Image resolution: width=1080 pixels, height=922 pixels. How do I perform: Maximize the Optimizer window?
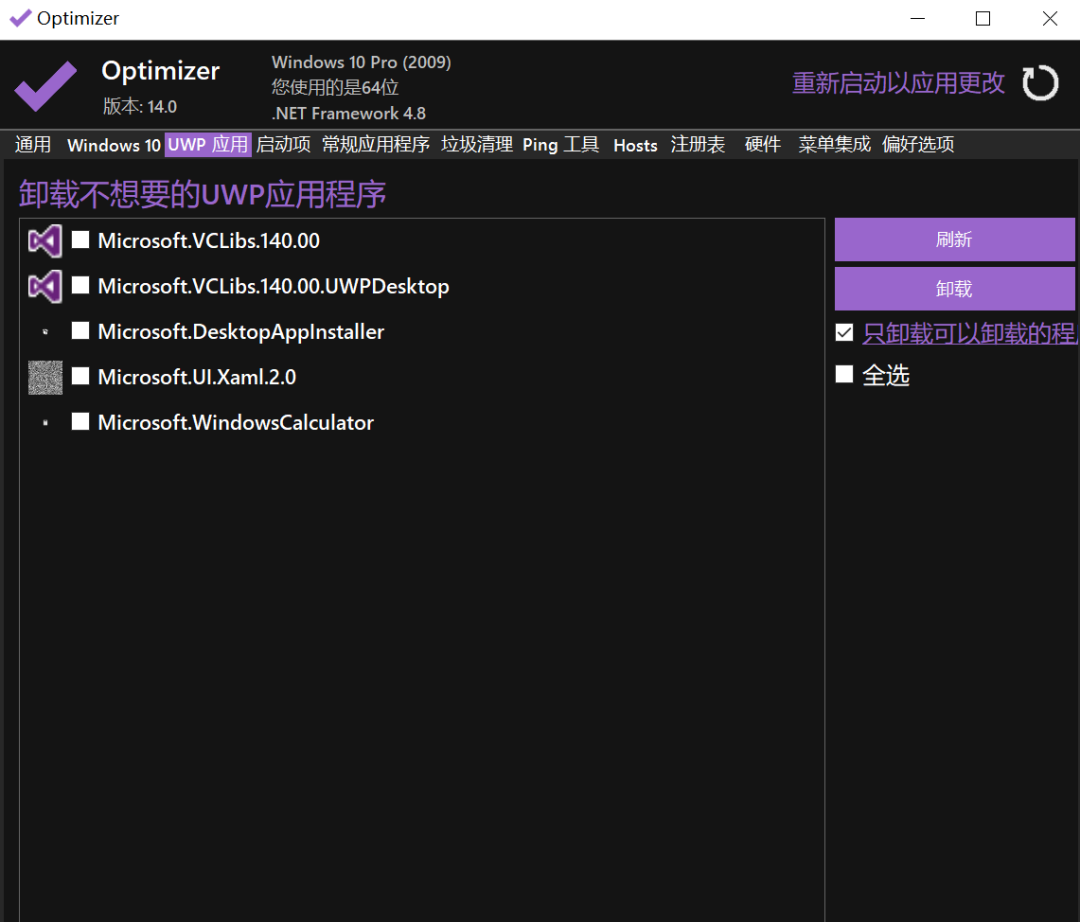point(983,19)
